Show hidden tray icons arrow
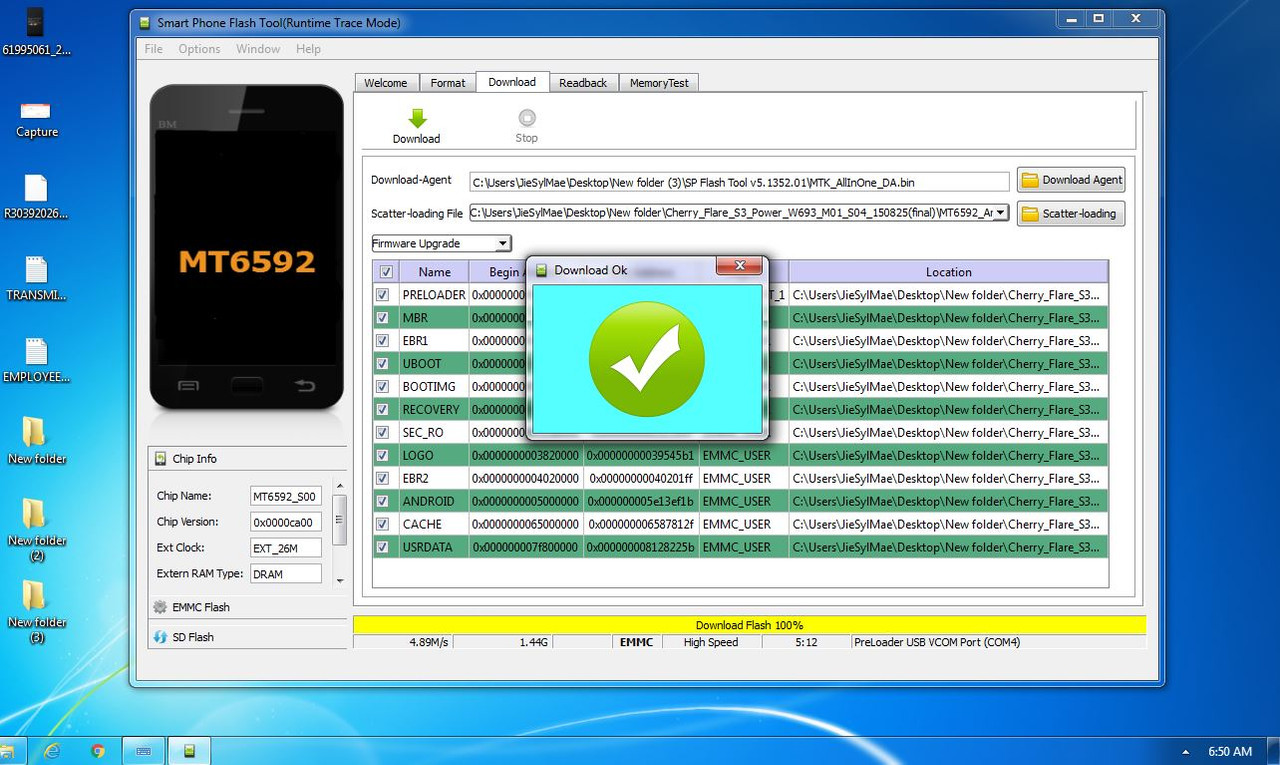 point(1185,751)
